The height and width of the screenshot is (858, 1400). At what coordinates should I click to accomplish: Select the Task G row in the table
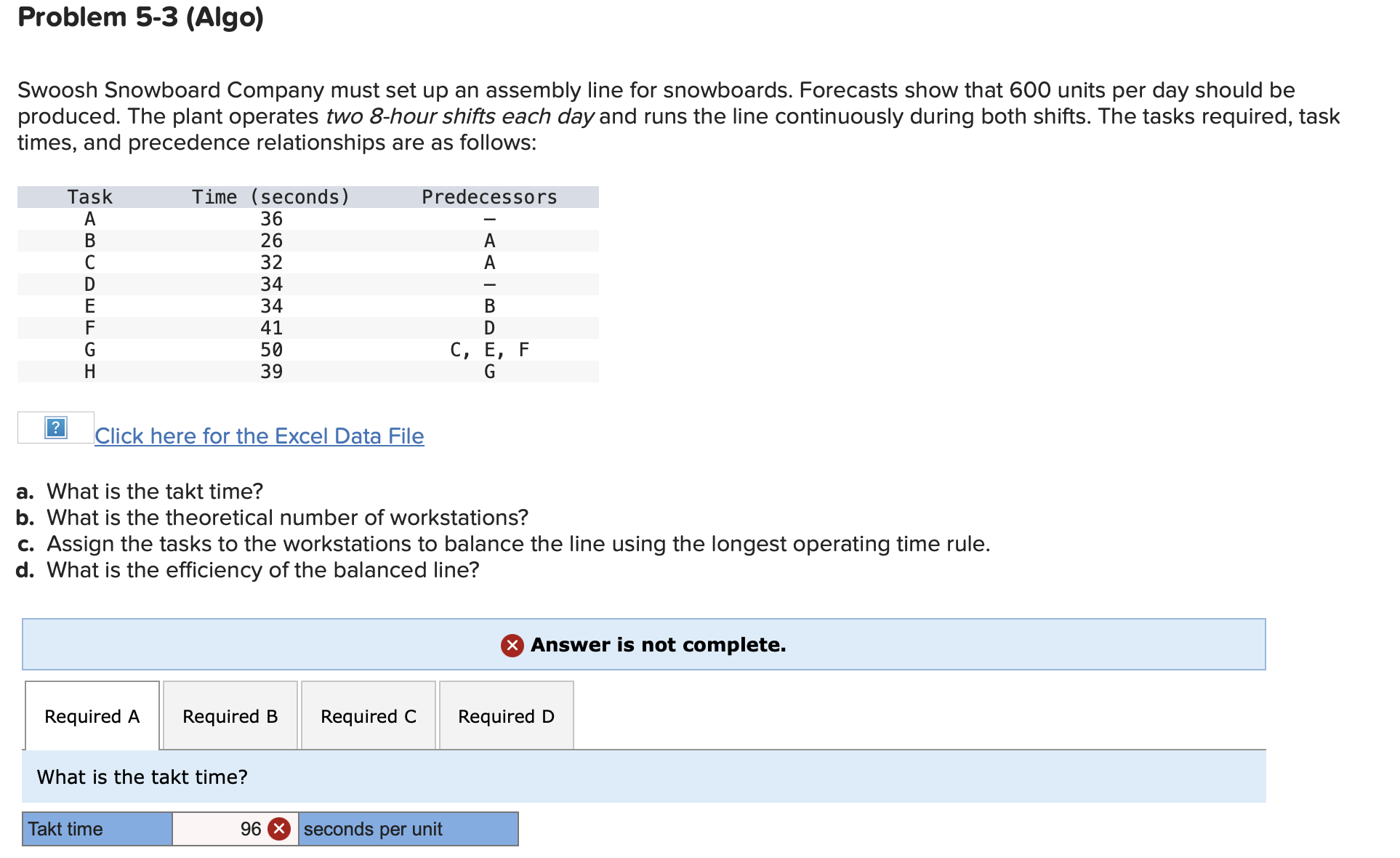click(305, 350)
